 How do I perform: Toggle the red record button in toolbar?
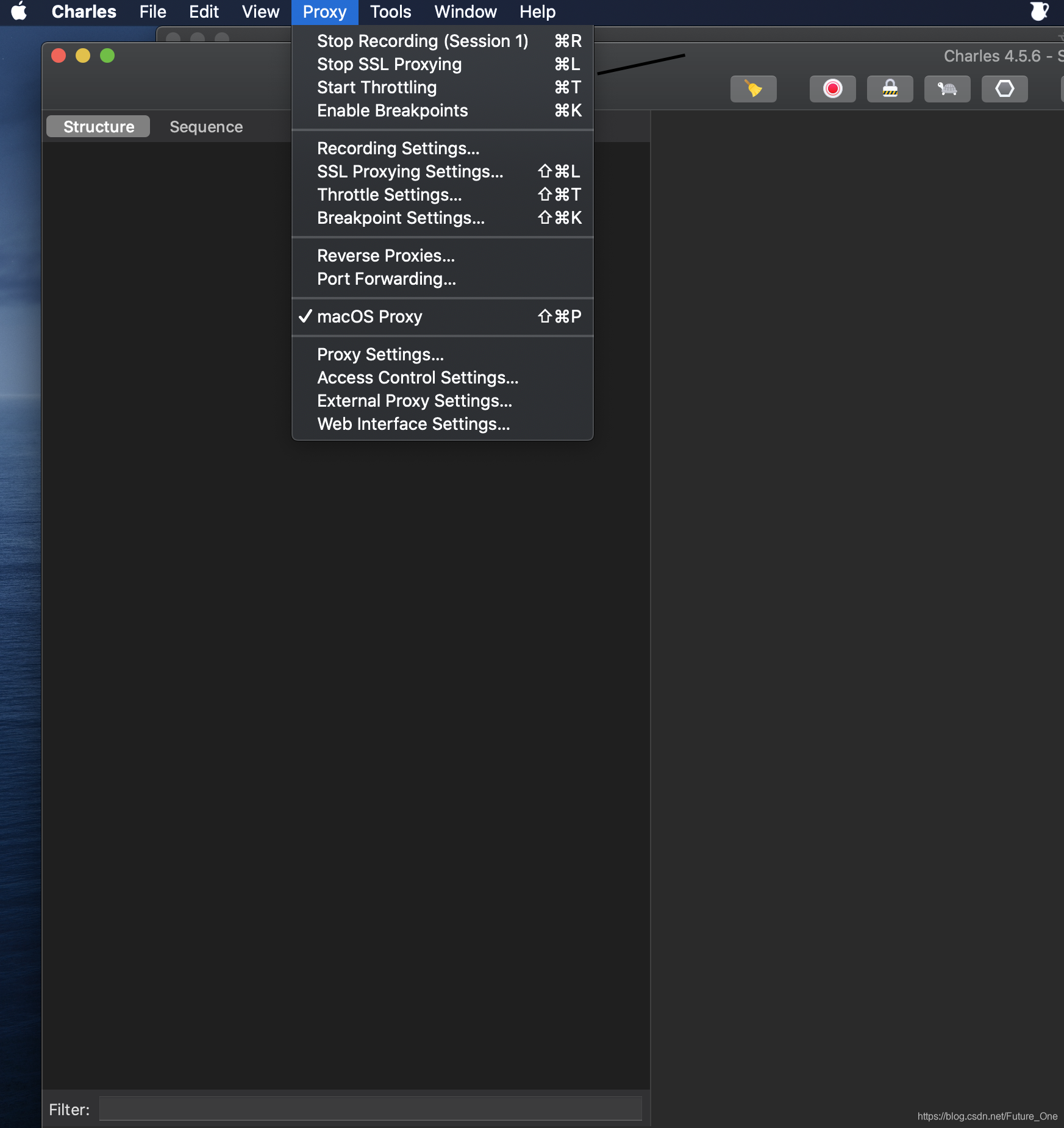[833, 89]
